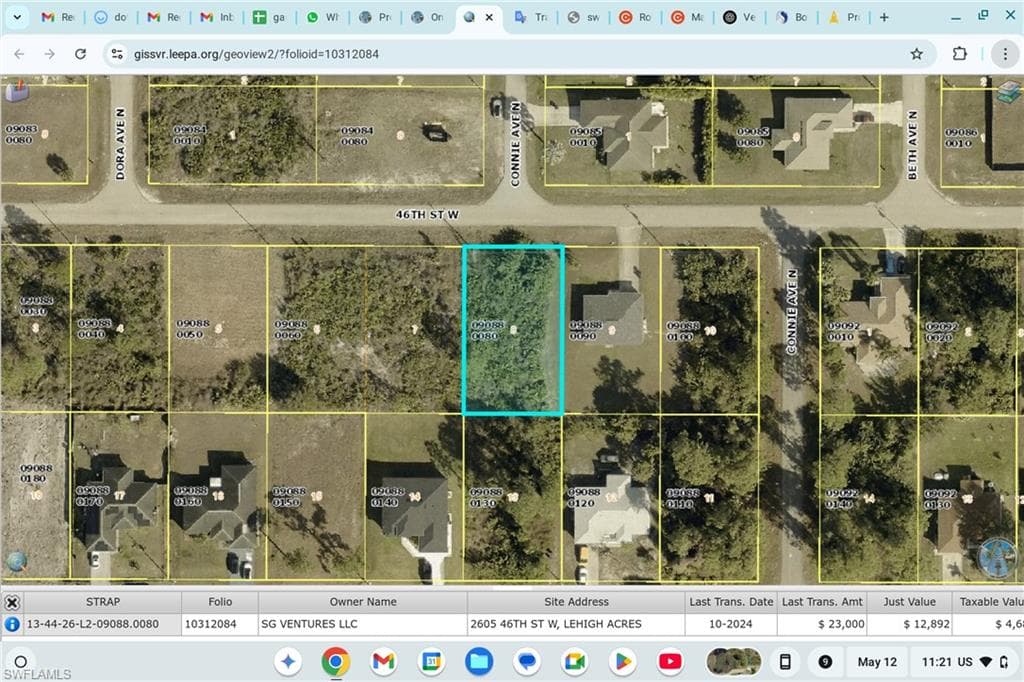
Task: Open the tab search dropdown arrow
Action: tap(17, 18)
